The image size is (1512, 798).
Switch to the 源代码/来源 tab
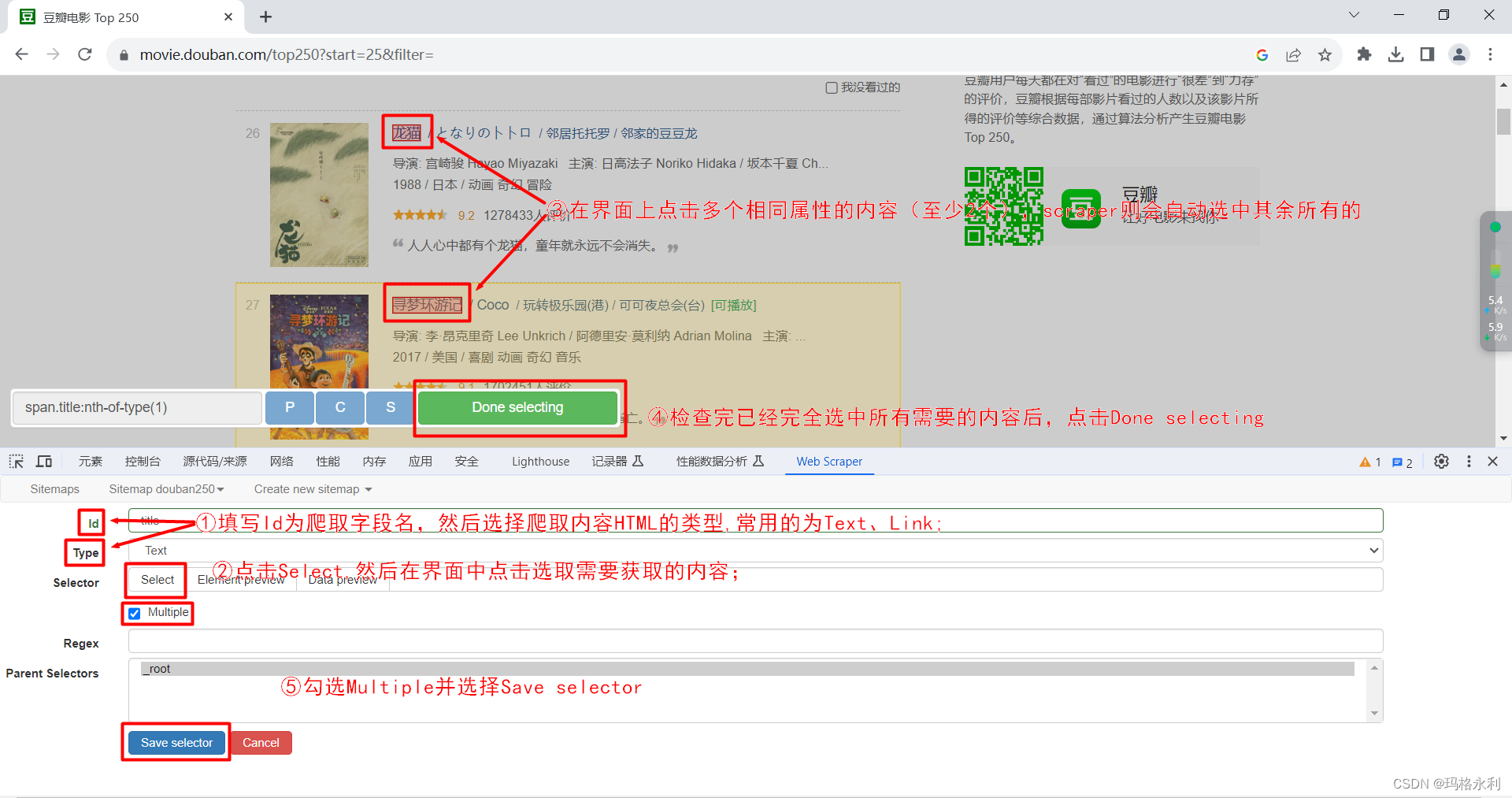(x=215, y=462)
